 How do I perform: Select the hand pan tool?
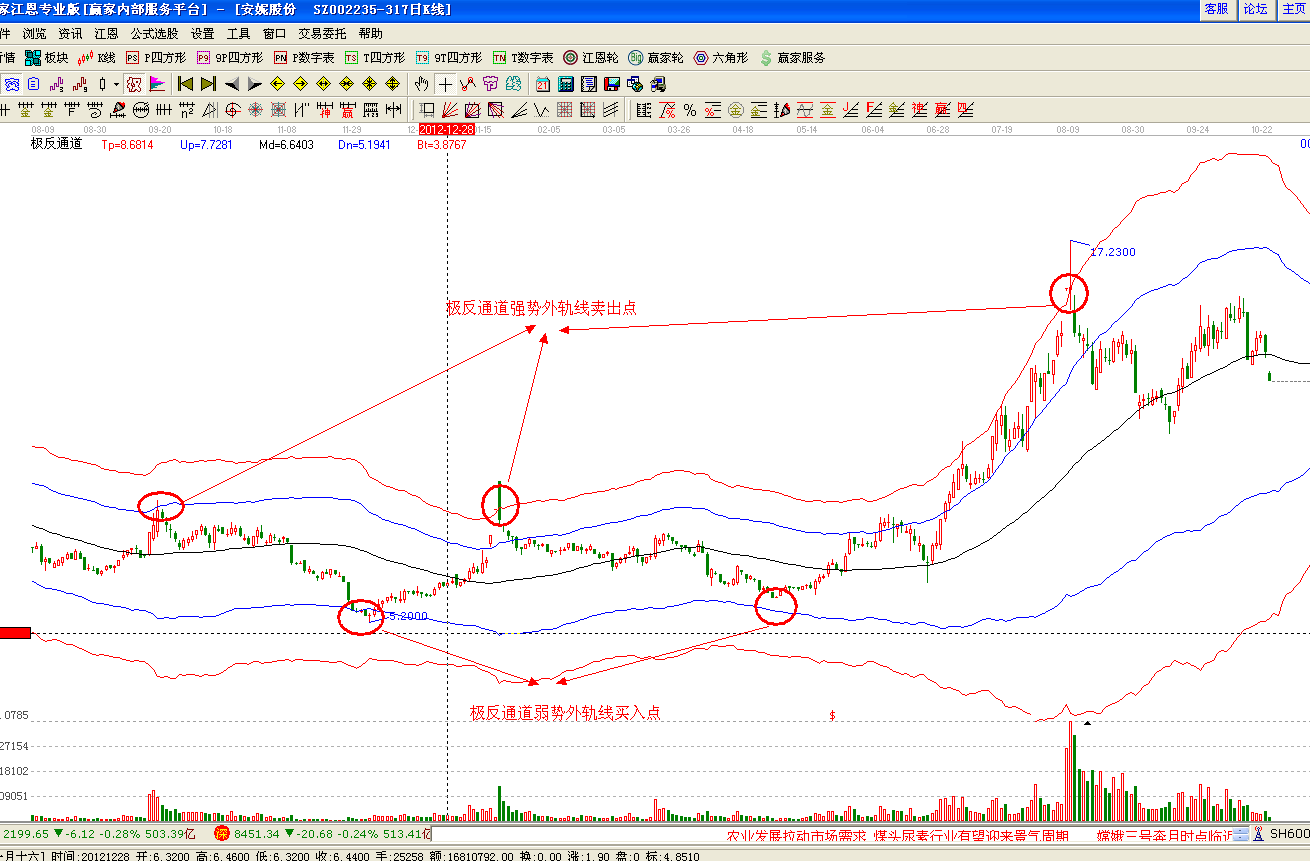pos(421,84)
